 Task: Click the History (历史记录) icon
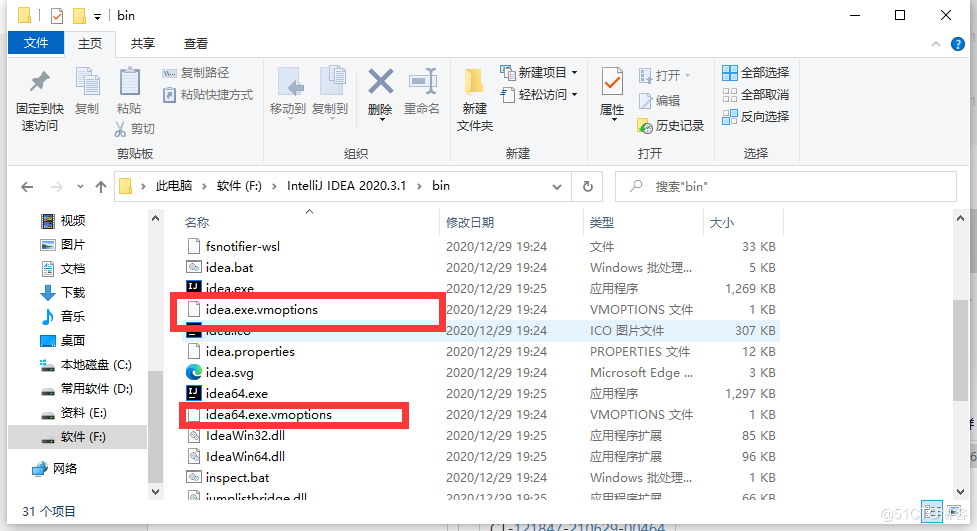645,126
